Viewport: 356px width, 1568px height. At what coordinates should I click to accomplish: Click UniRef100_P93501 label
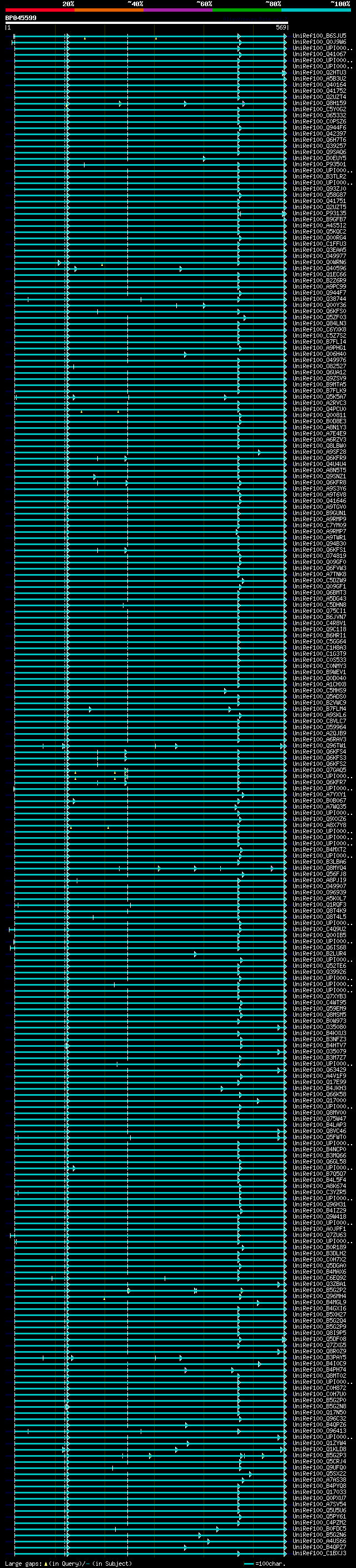319,164
